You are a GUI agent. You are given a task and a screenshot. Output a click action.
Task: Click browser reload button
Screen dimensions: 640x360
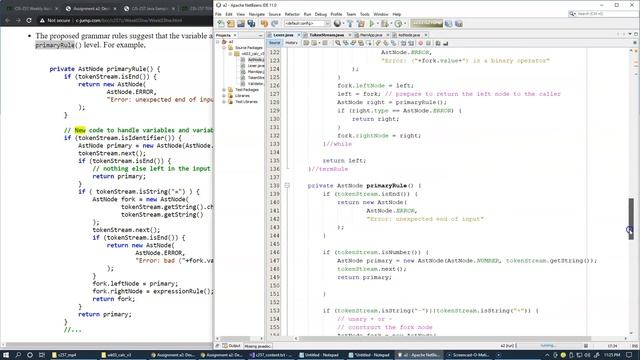[29, 20]
